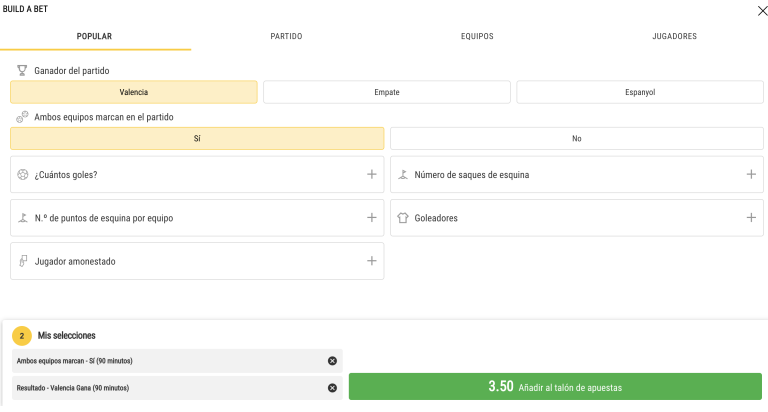This screenshot has height=412, width=768.
Task: Expand Número de saques de esquina
Action: (751, 175)
